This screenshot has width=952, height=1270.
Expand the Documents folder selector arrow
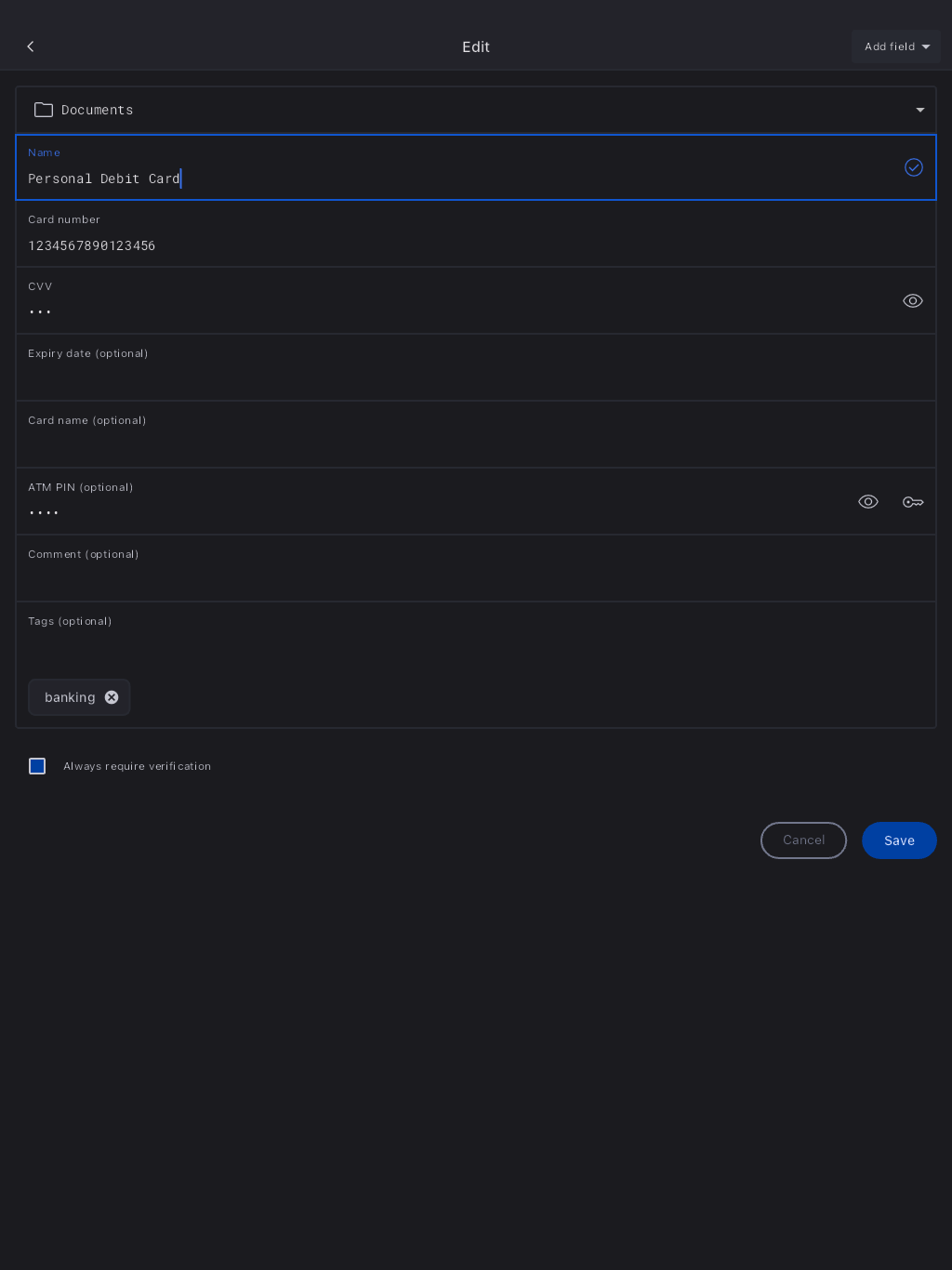[920, 110]
